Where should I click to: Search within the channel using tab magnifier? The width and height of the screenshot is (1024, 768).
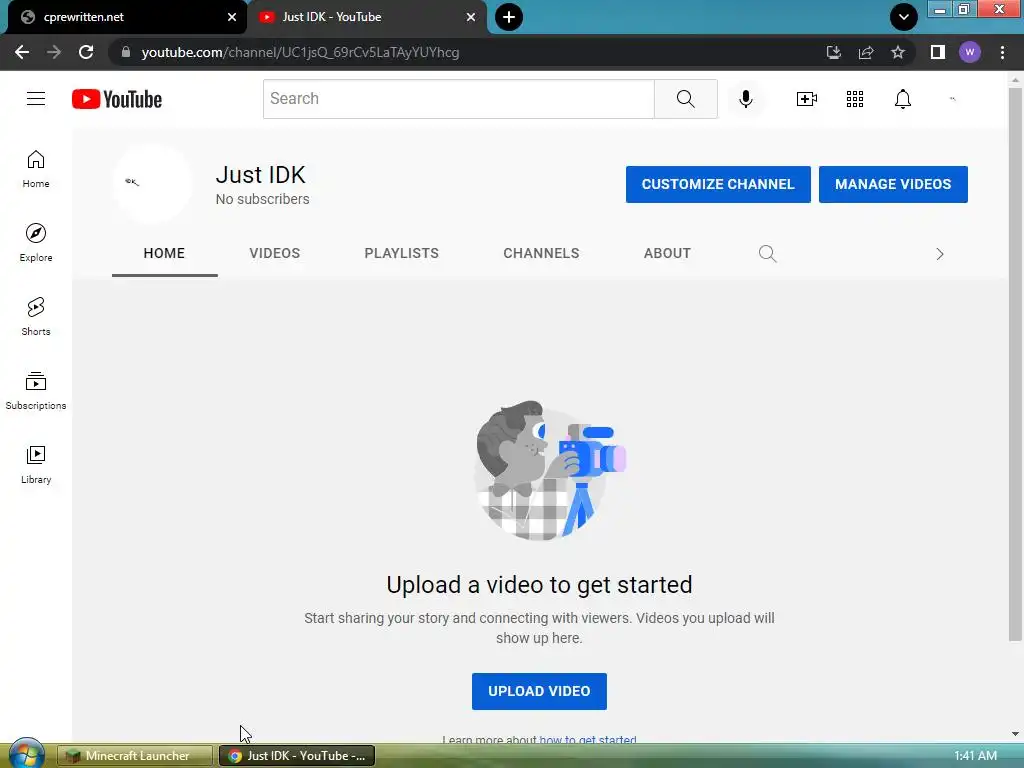(767, 253)
